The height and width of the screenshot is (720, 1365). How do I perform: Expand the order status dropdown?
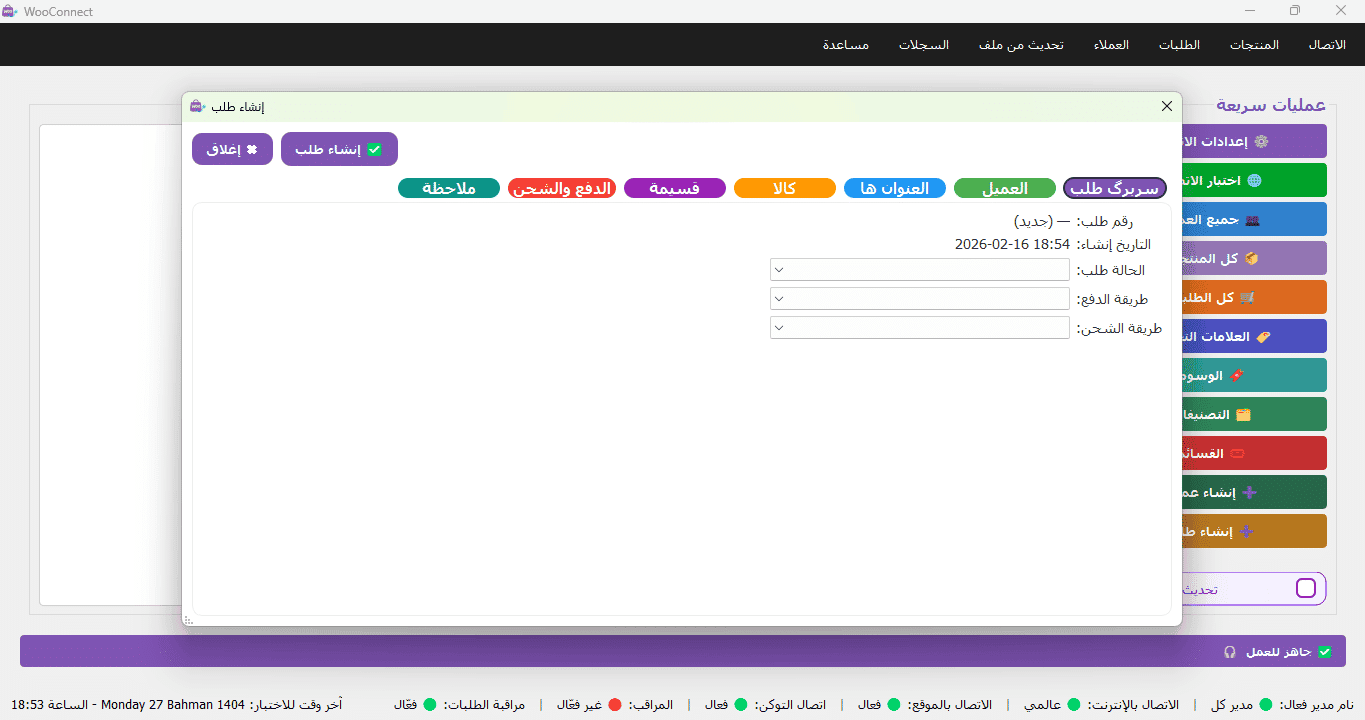click(x=920, y=270)
